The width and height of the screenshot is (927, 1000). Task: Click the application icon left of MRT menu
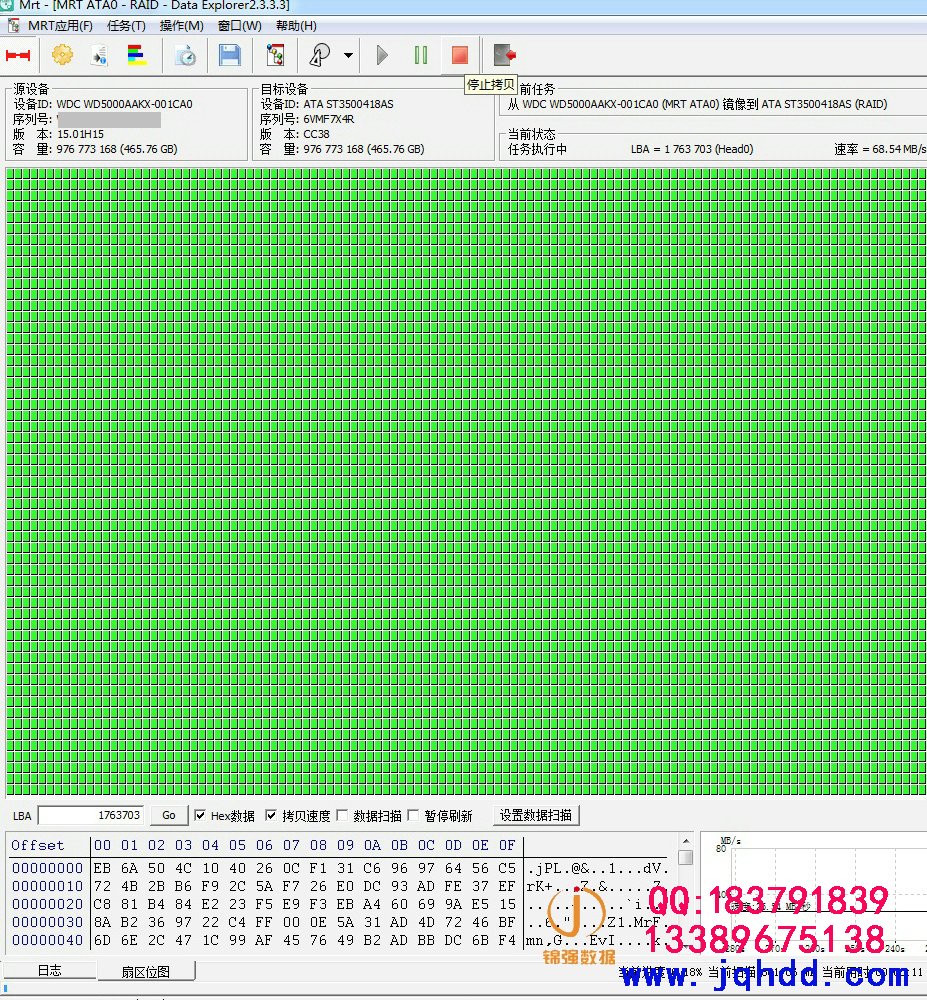pos(13,26)
